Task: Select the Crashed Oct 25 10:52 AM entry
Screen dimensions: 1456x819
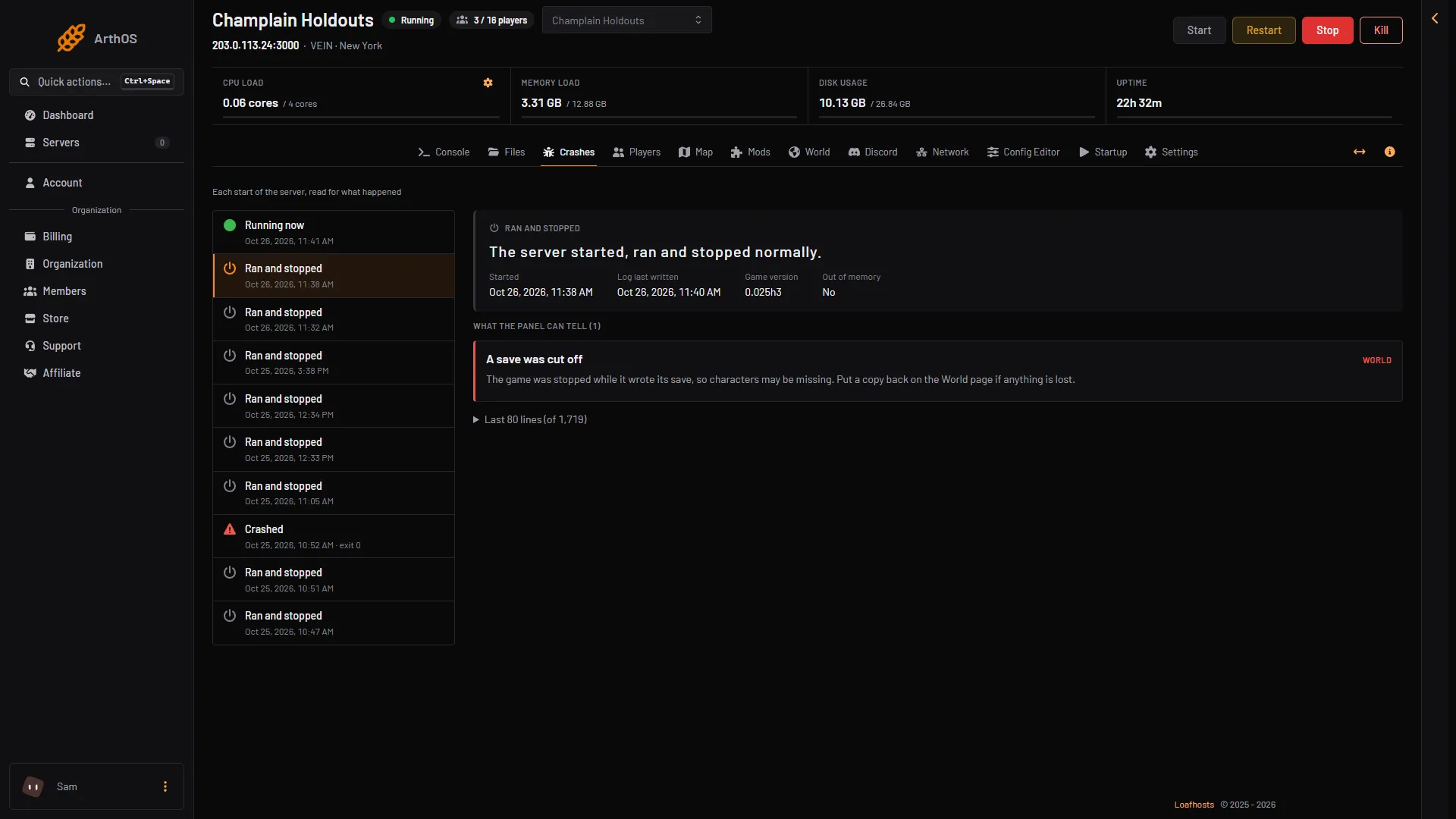Action: 334,536
